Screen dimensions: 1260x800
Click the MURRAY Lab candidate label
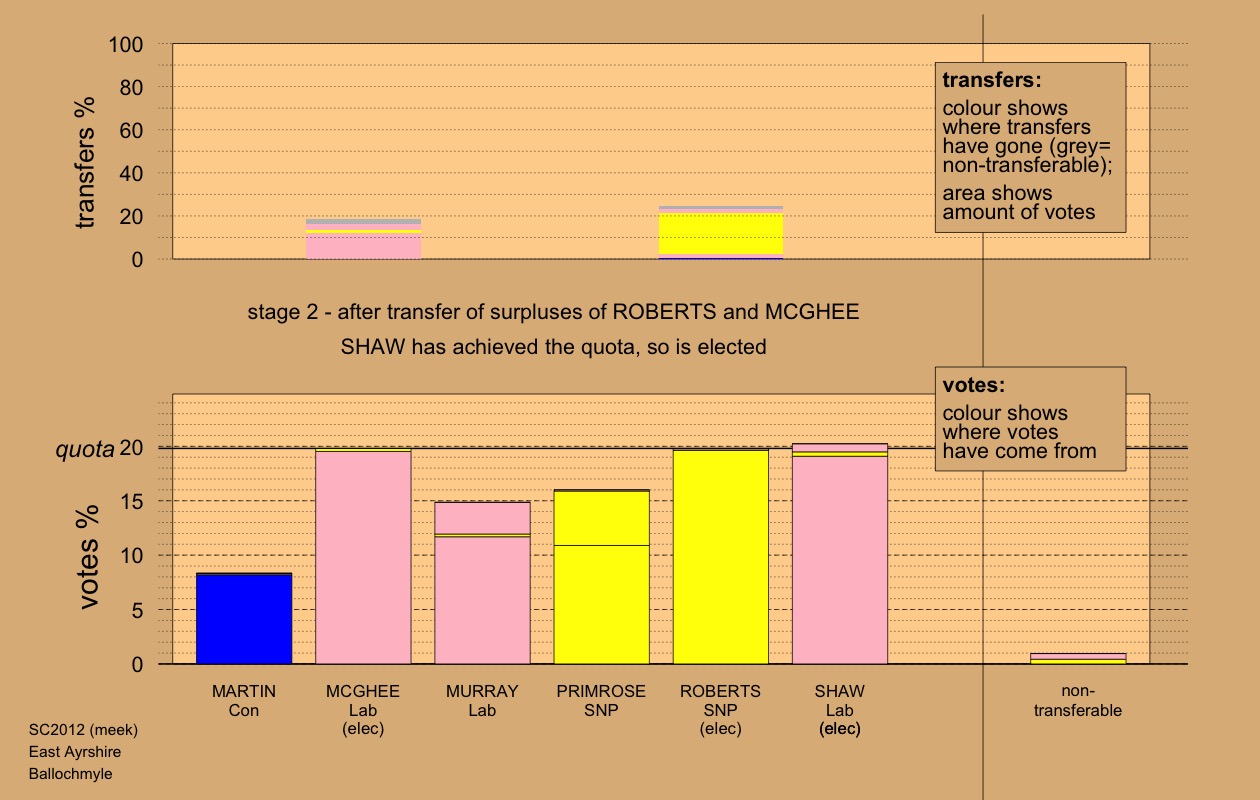click(x=482, y=701)
